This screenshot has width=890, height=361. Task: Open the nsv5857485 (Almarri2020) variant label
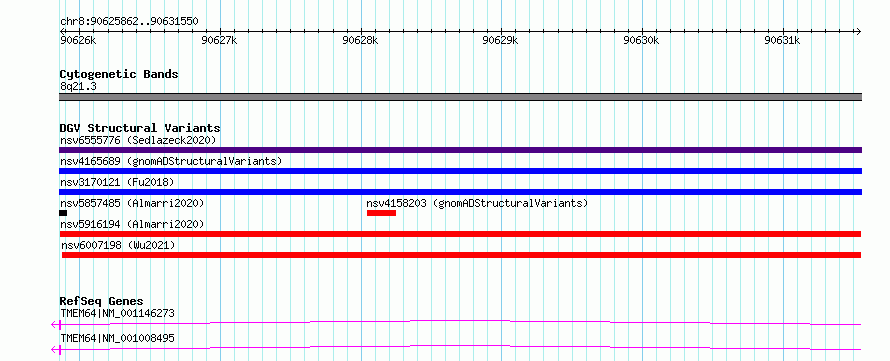point(132,203)
